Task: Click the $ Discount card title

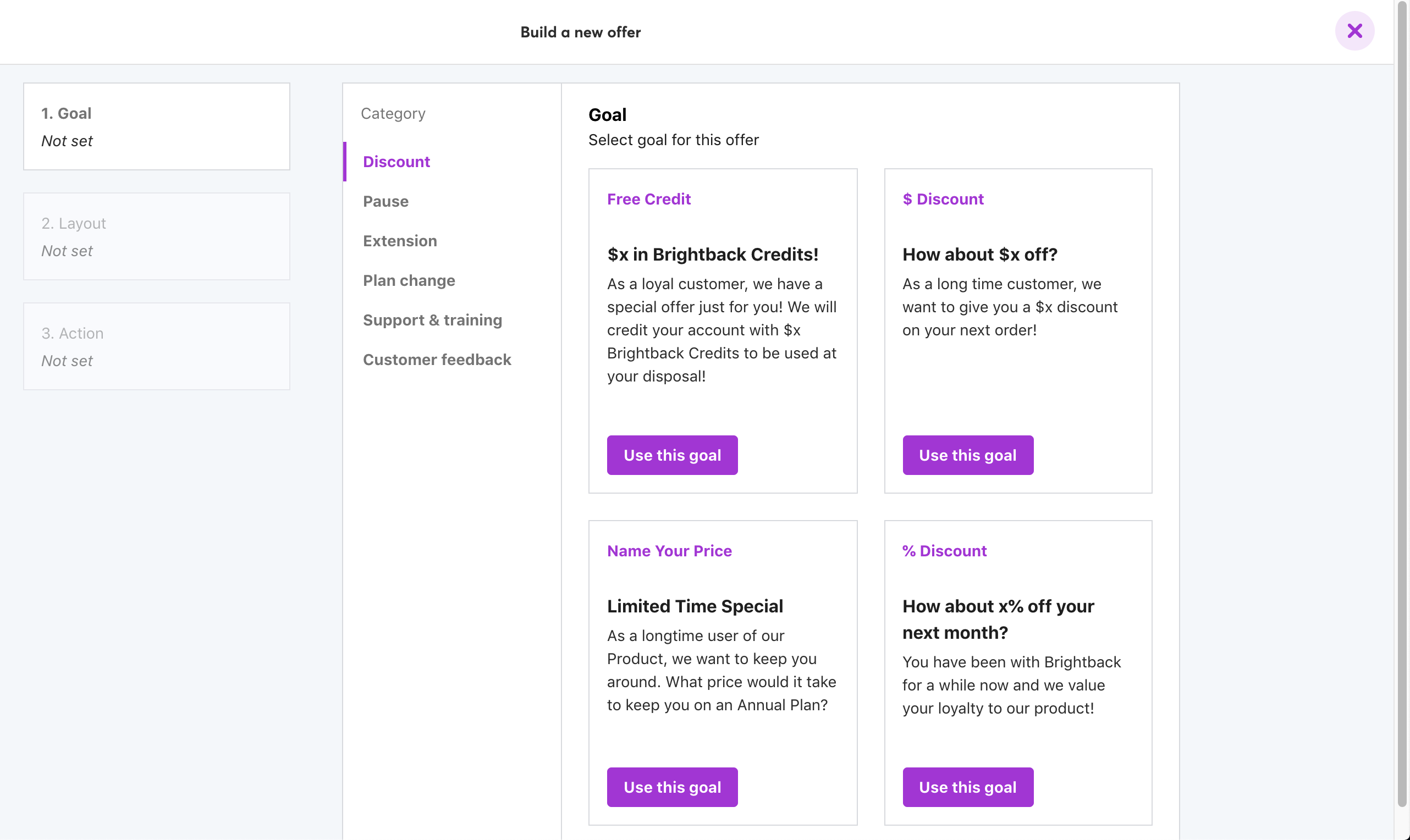Action: pos(943,199)
